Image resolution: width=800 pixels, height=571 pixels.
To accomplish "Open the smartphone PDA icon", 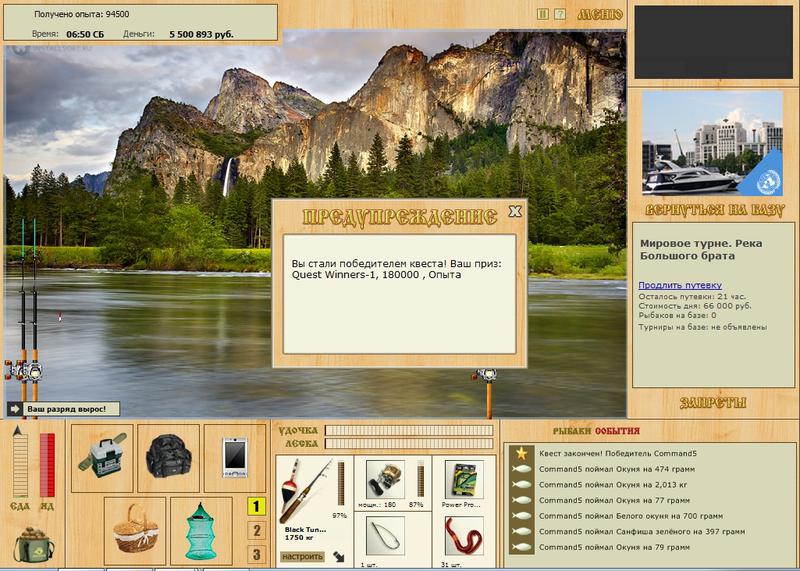I will [x=235, y=458].
